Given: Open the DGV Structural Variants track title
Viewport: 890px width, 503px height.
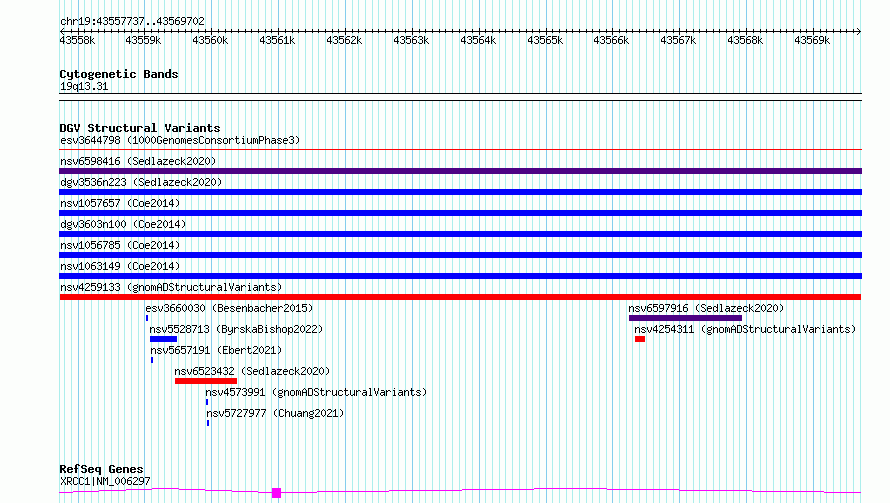Looking at the screenshot, I should coord(140,128).
